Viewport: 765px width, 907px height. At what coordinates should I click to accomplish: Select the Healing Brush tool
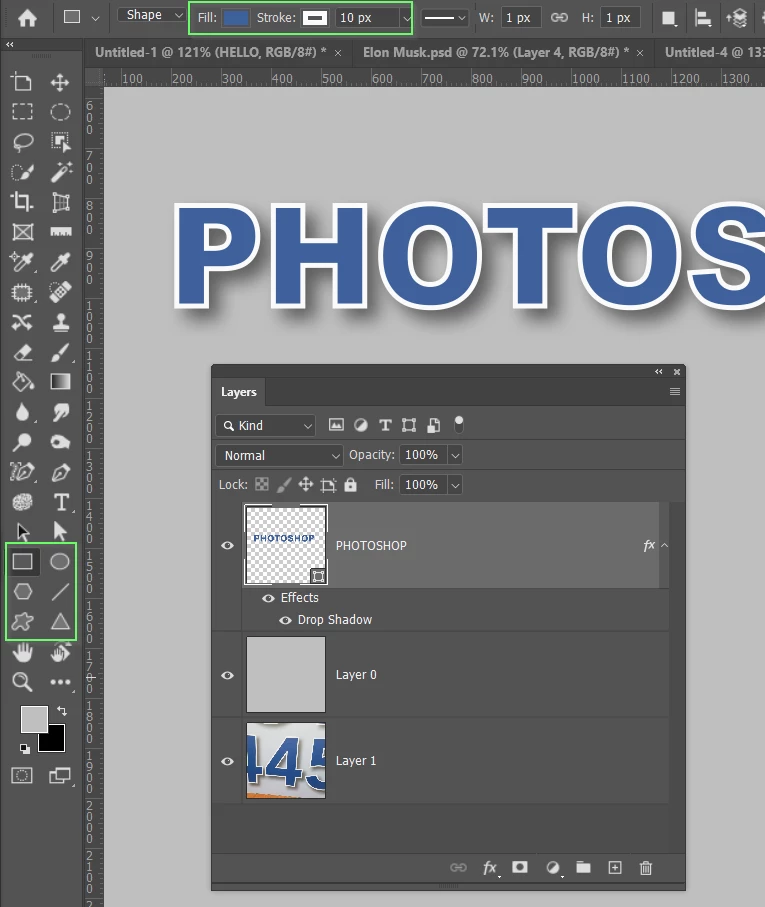coord(60,292)
